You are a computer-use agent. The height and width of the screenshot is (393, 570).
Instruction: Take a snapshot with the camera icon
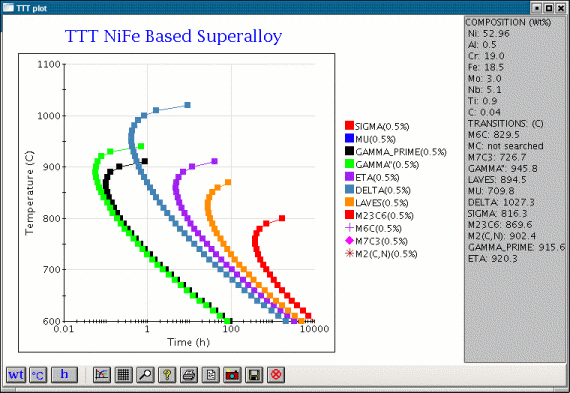[233, 374]
